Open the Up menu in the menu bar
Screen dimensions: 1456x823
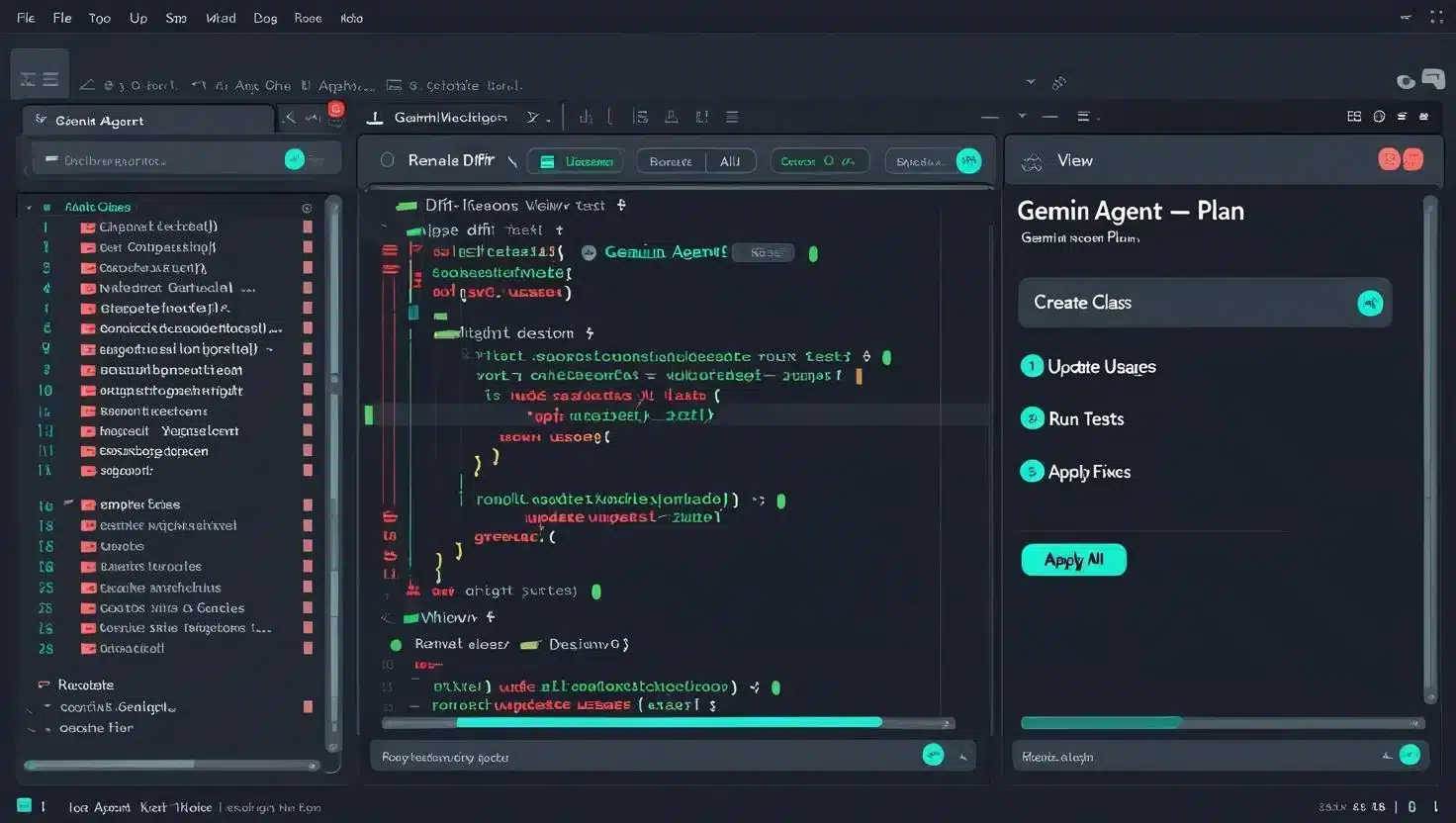(x=138, y=18)
